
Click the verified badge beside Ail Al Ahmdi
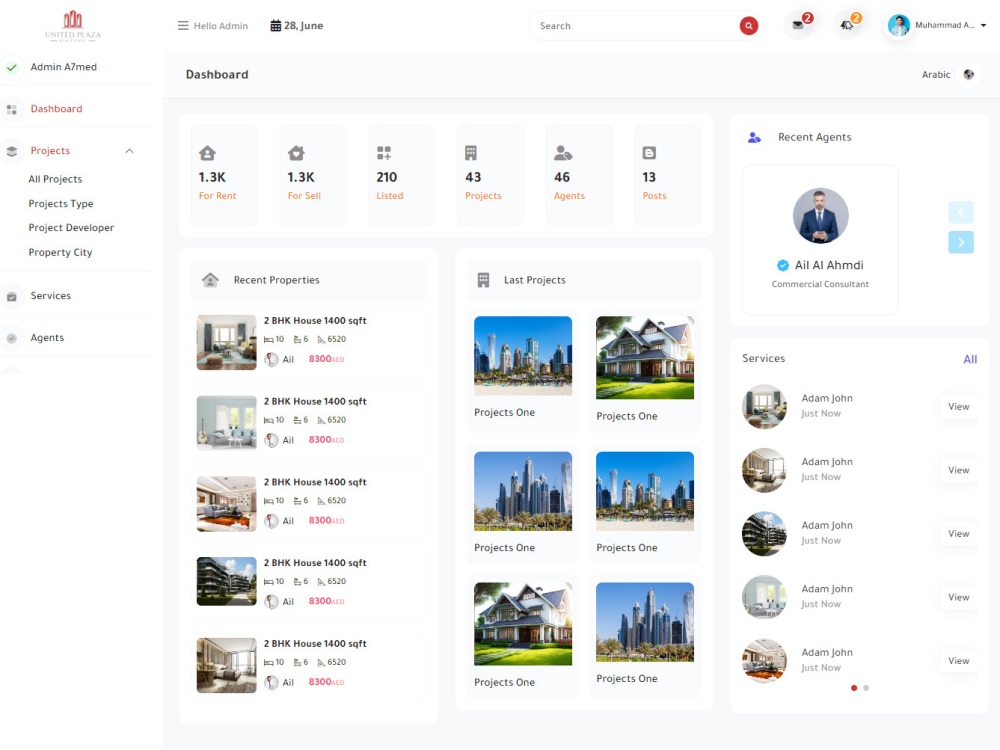(x=783, y=265)
